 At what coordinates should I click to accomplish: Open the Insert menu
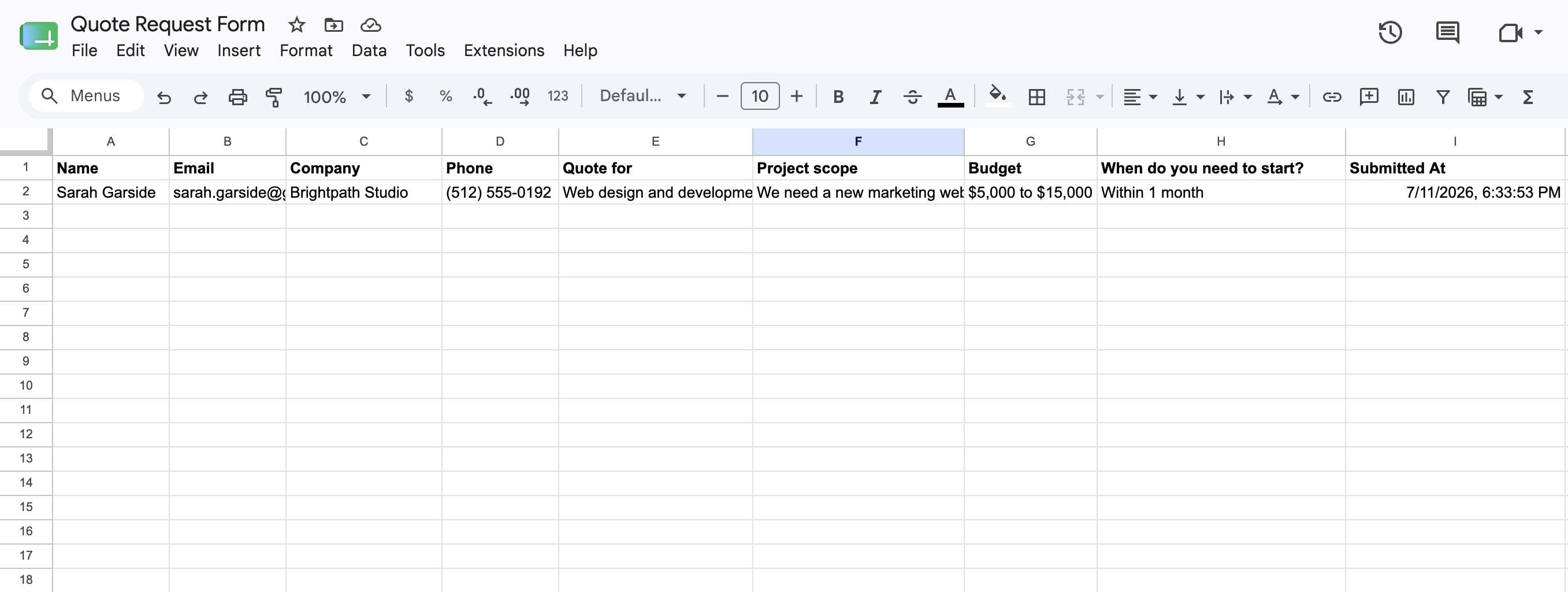239,50
